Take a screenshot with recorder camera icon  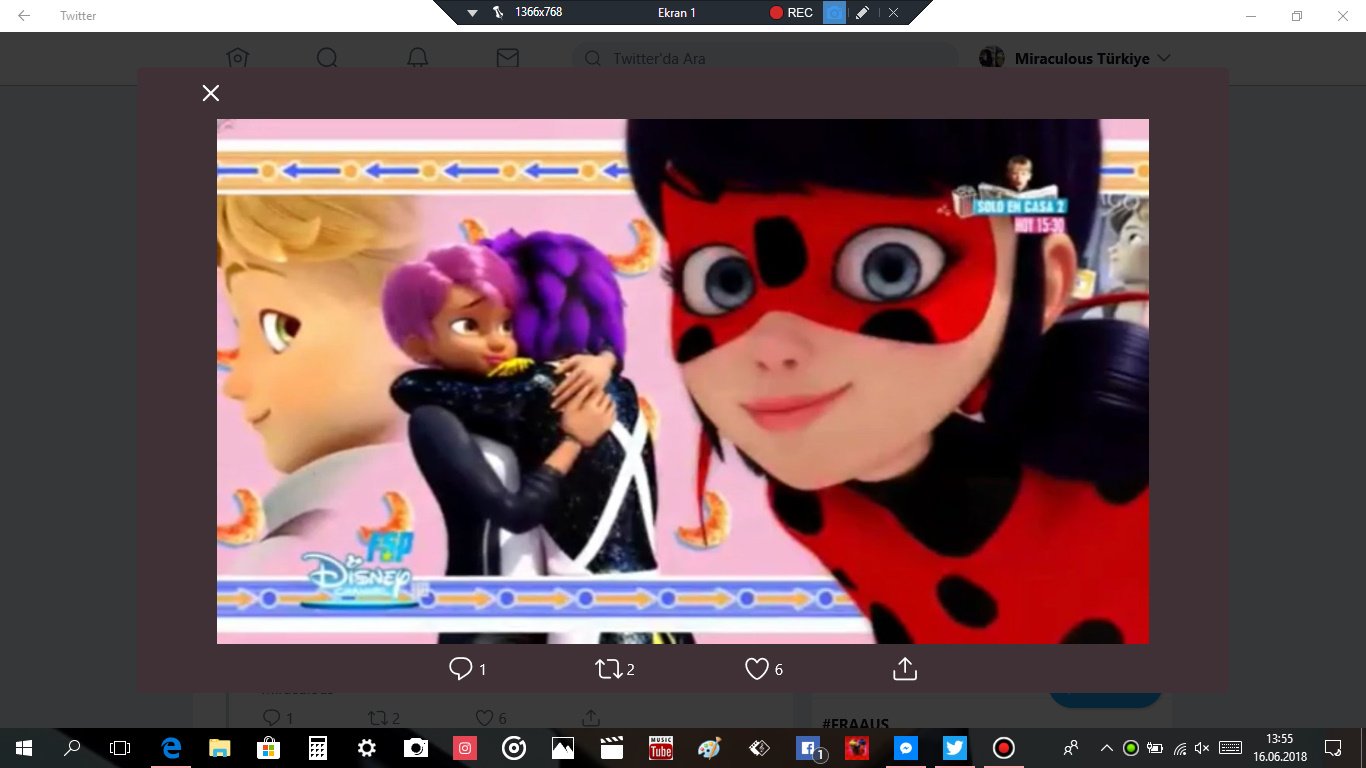(834, 13)
